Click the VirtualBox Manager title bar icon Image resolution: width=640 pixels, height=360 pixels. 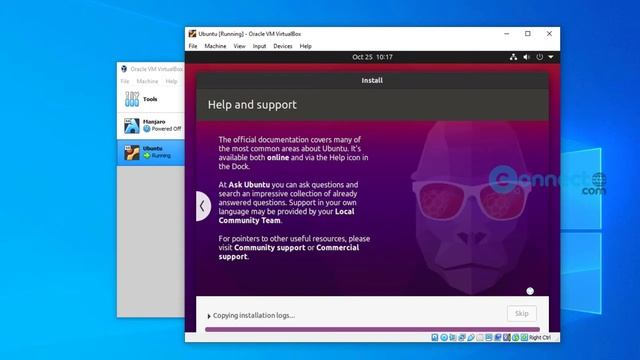[x=124, y=69]
